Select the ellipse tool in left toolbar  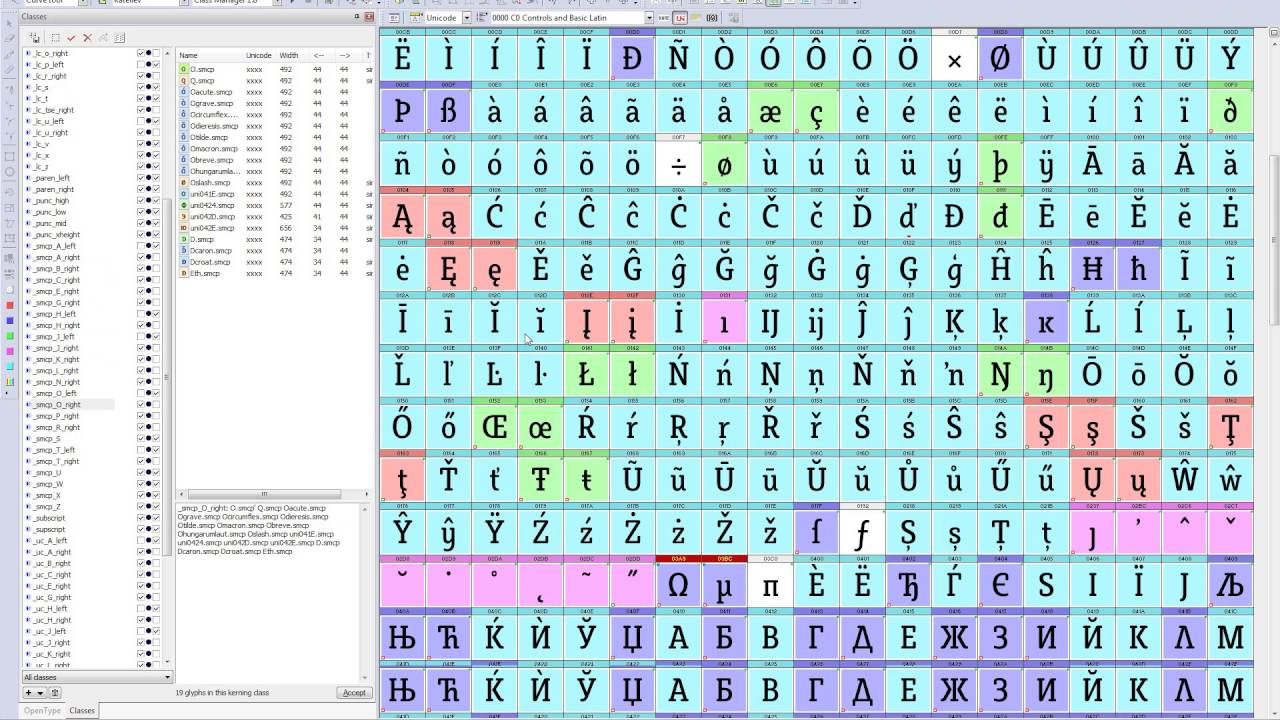click(x=10, y=172)
